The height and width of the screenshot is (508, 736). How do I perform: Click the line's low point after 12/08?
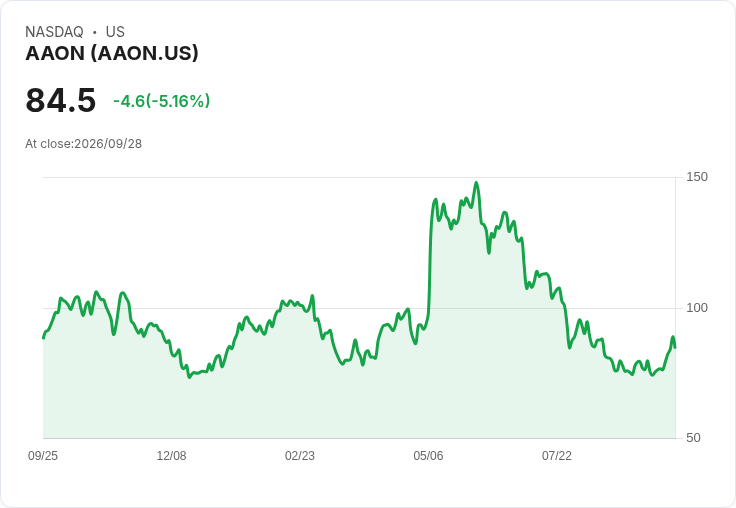189,377
